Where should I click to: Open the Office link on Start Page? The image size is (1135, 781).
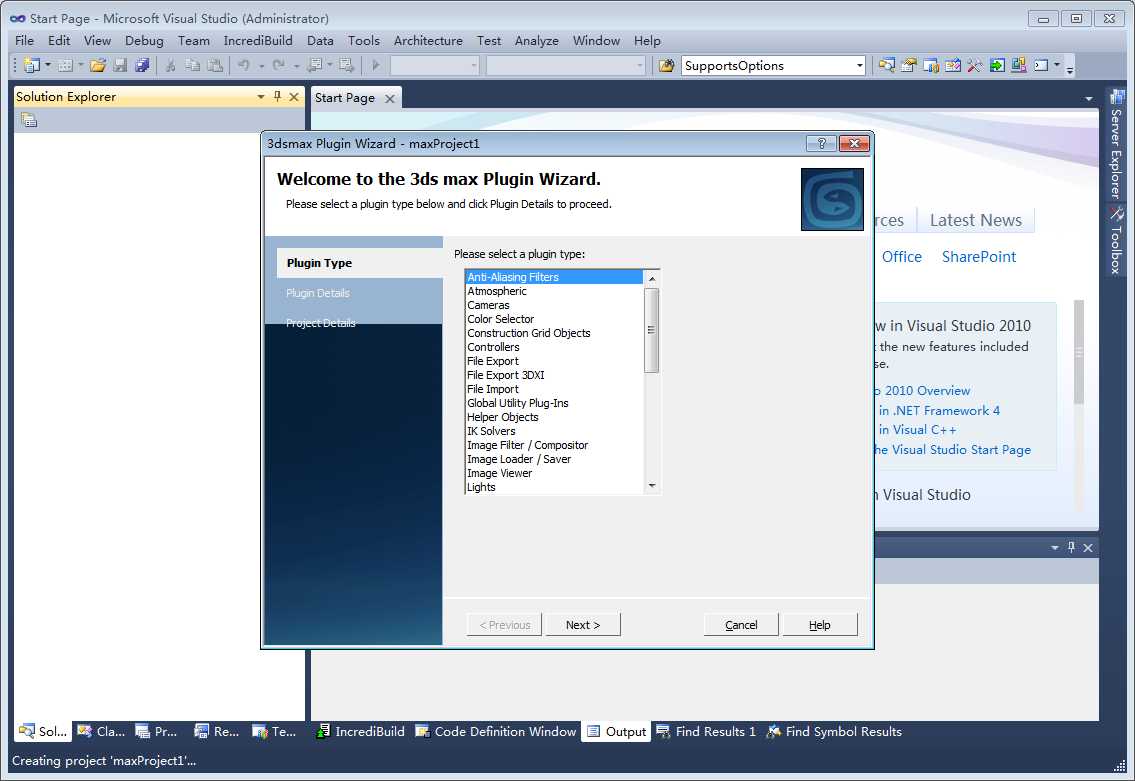(x=901, y=256)
